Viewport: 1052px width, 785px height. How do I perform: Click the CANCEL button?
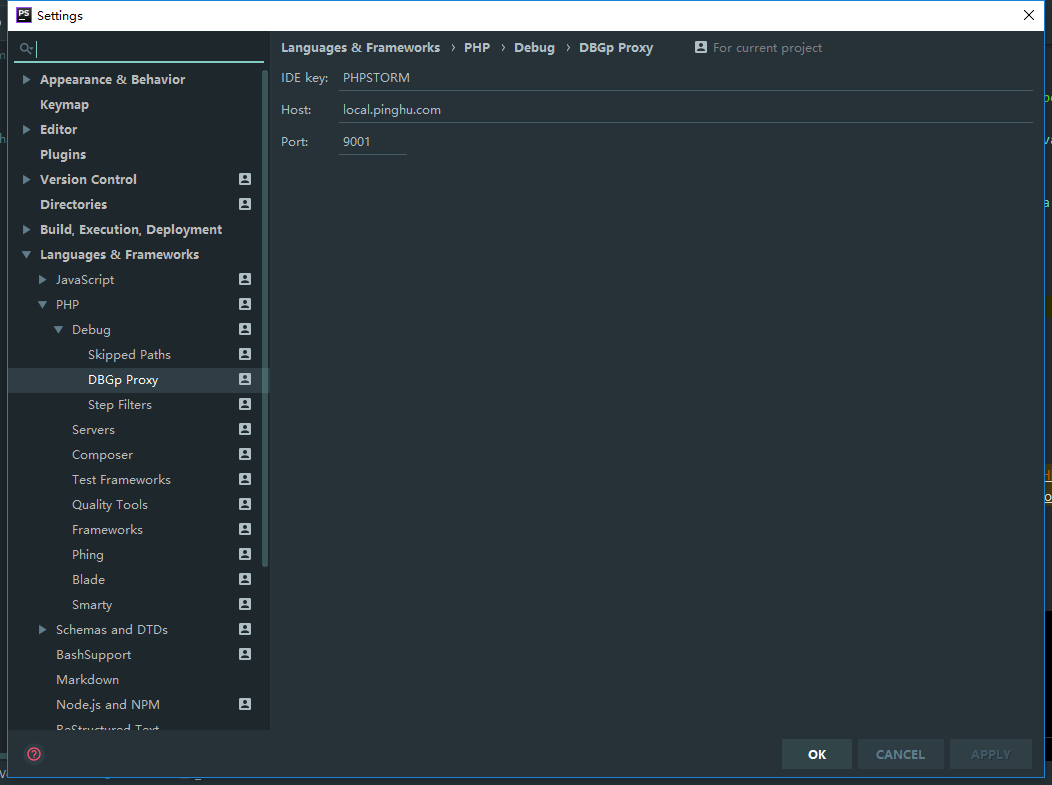(900, 754)
